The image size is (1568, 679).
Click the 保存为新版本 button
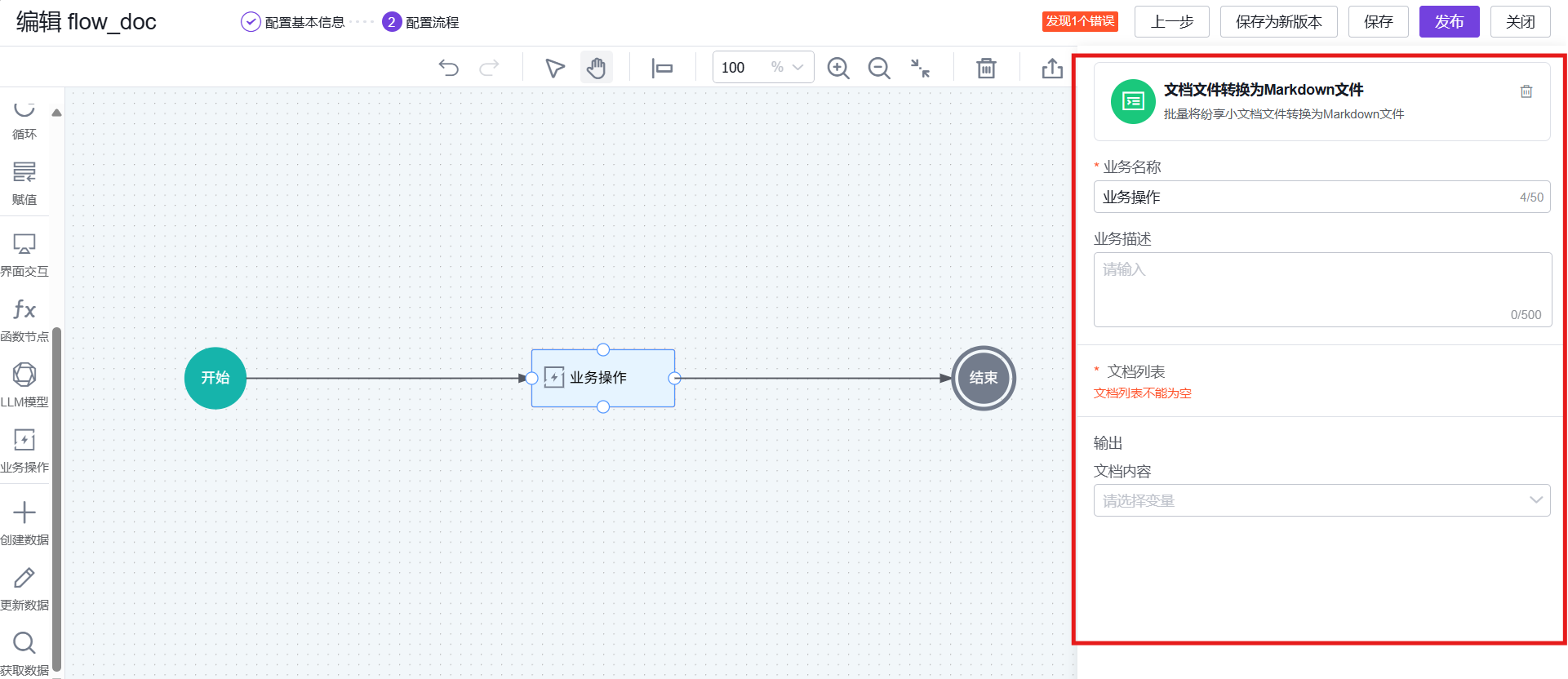(x=1278, y=22)
